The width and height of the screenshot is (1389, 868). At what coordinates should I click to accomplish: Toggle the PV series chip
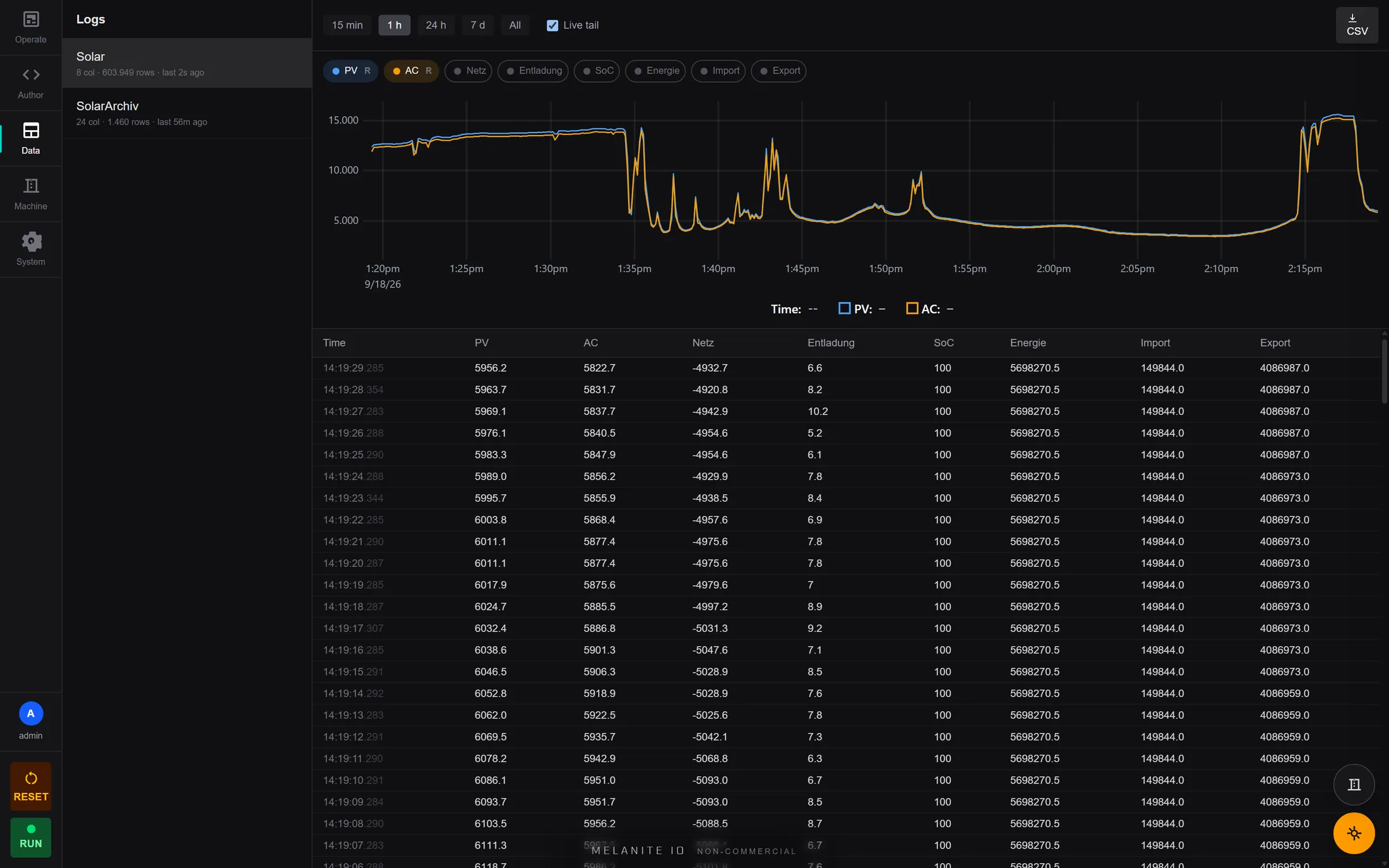point(350,71)
